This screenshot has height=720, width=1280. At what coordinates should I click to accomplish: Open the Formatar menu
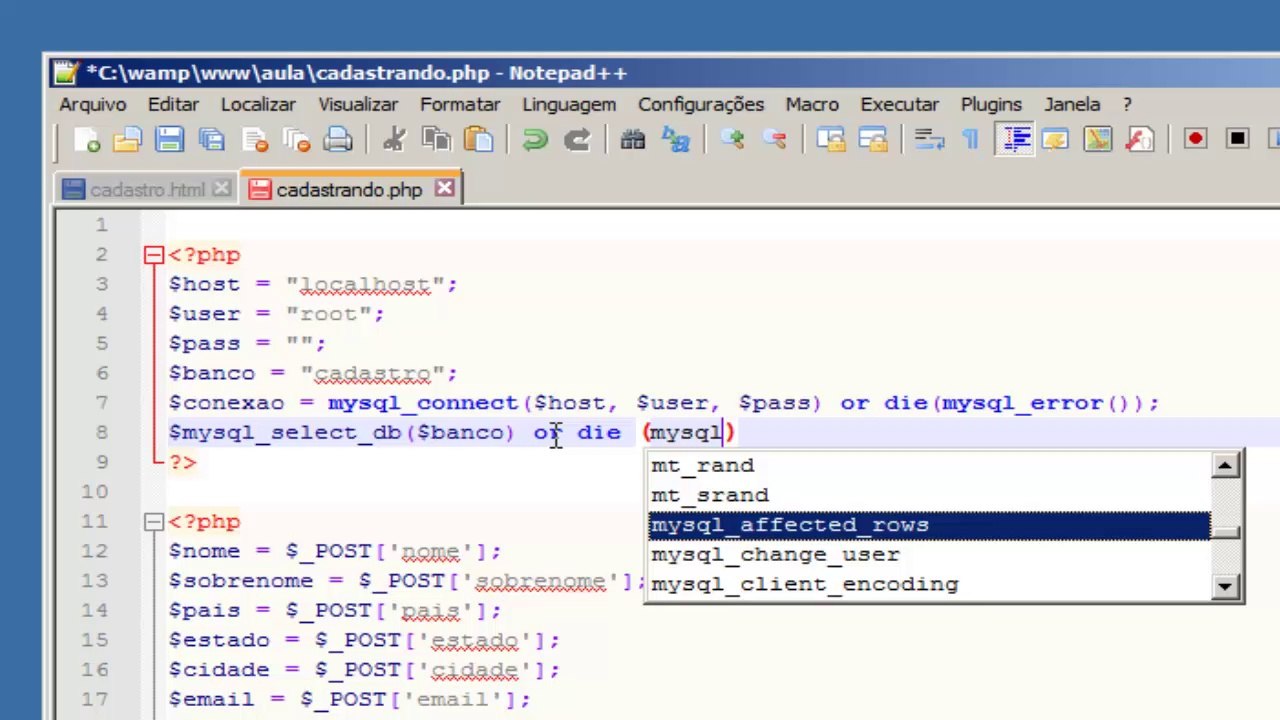click(460, 104)
